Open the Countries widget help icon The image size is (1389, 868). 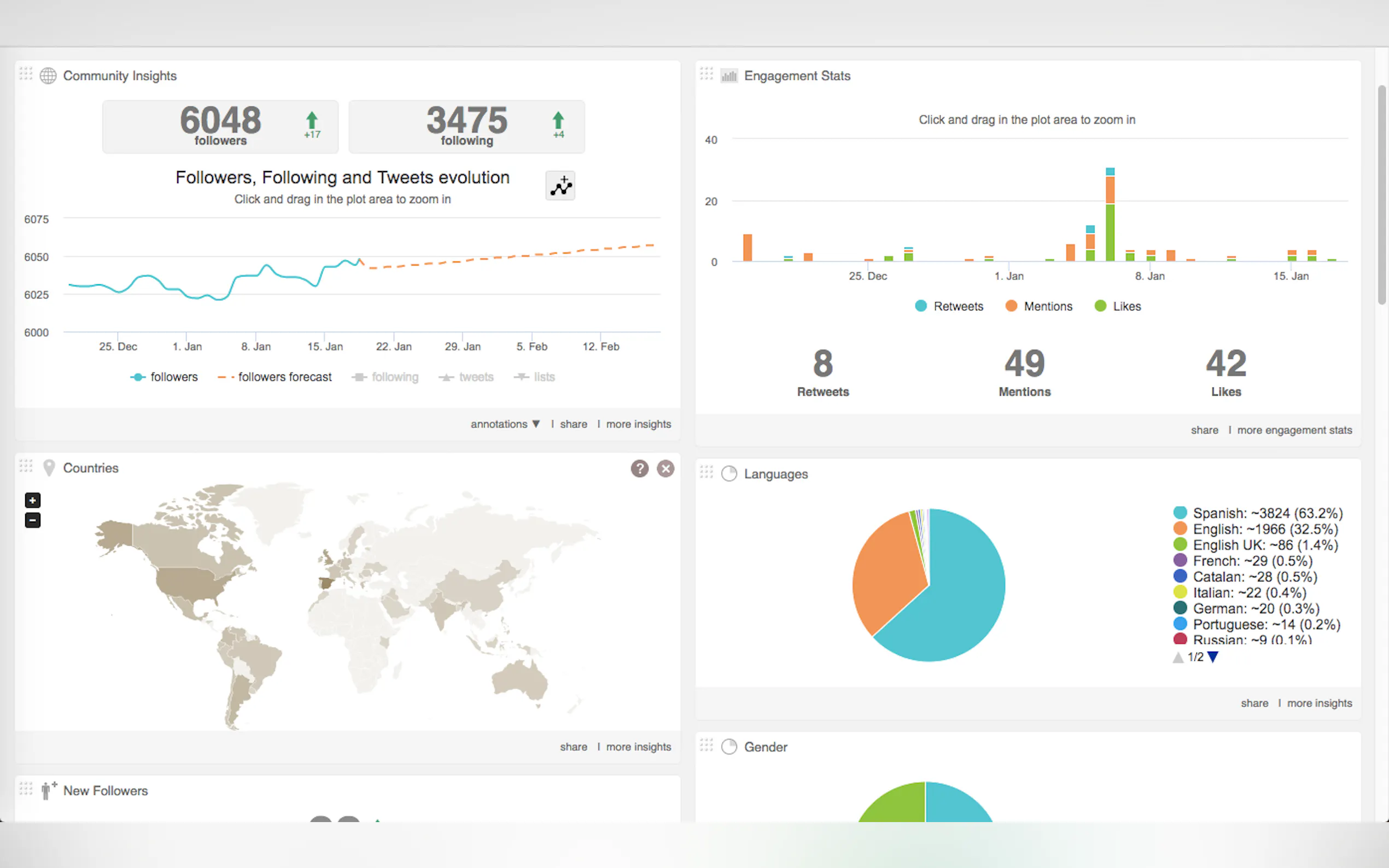[639, 468]
